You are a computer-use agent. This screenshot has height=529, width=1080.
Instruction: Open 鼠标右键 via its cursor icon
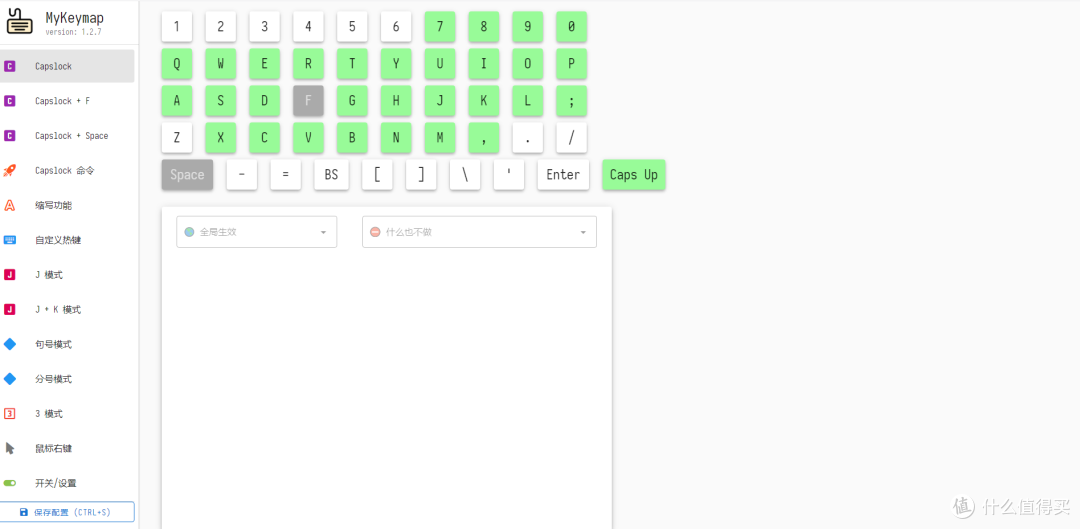point(10,448)
